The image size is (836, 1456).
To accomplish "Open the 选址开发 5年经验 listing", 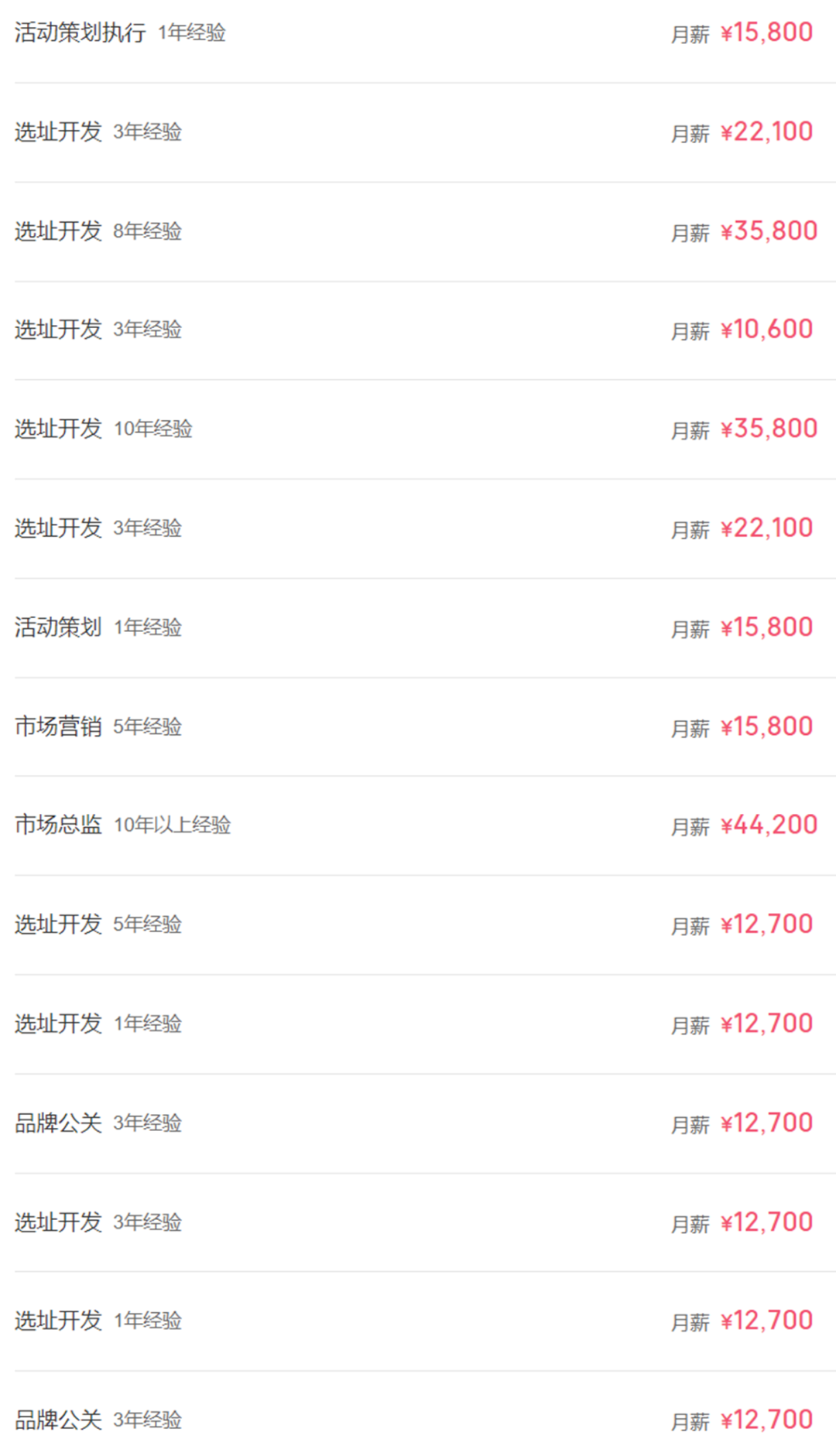I will pos(418,925).
